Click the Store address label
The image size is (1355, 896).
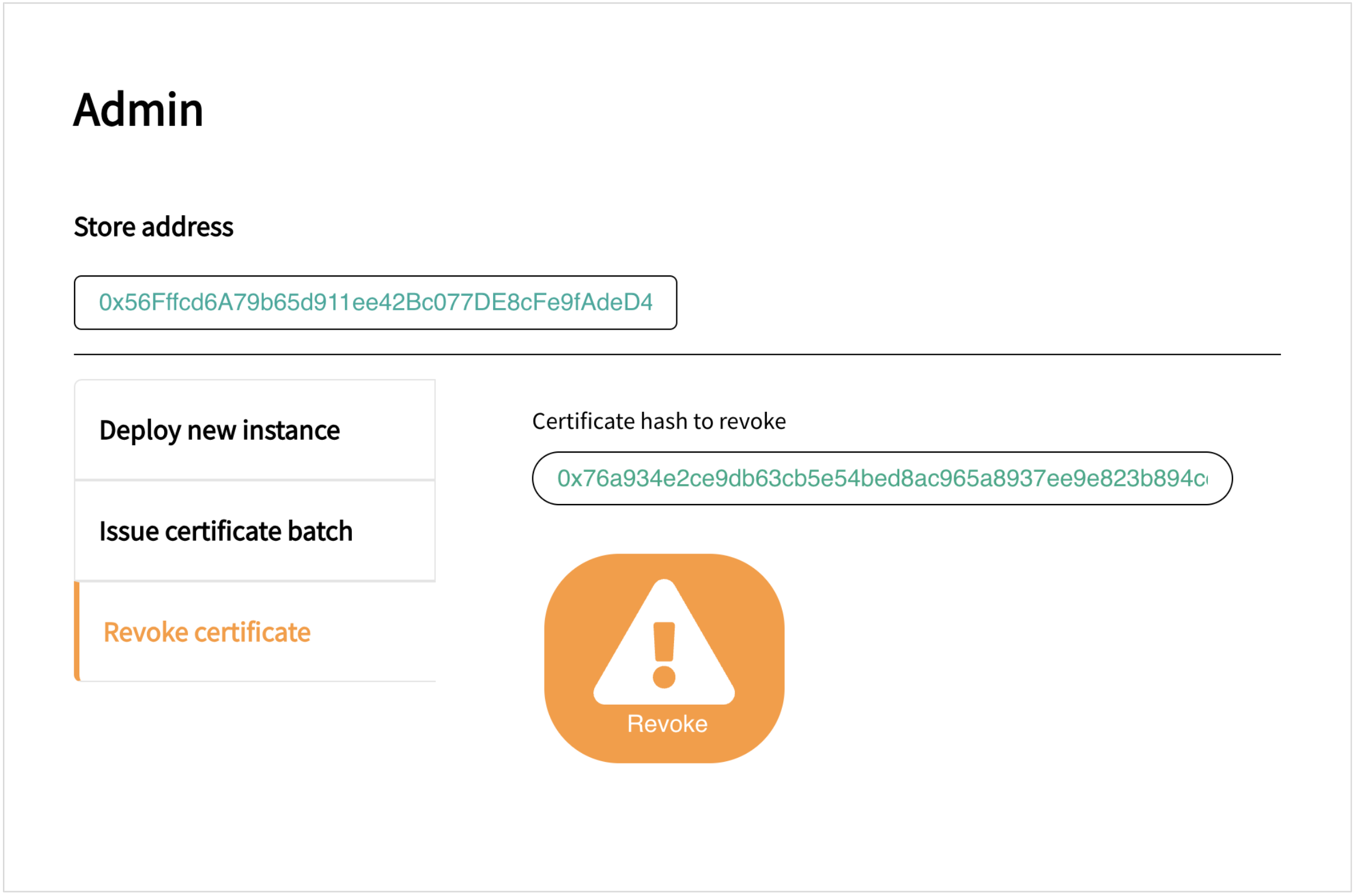[x=153, y=227]
